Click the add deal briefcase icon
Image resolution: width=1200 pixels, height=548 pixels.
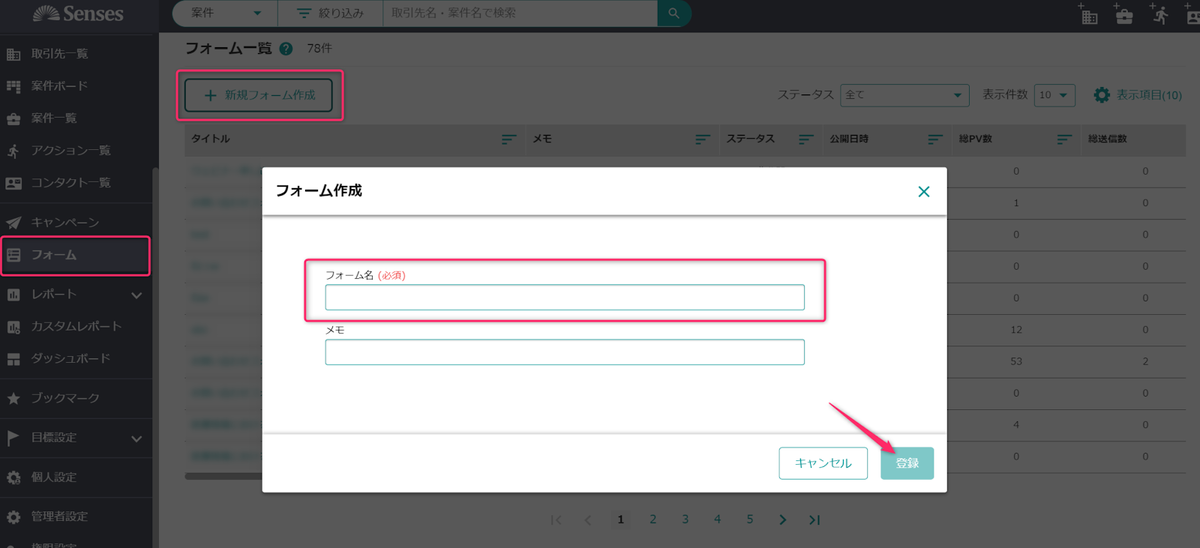(1124, 15)
